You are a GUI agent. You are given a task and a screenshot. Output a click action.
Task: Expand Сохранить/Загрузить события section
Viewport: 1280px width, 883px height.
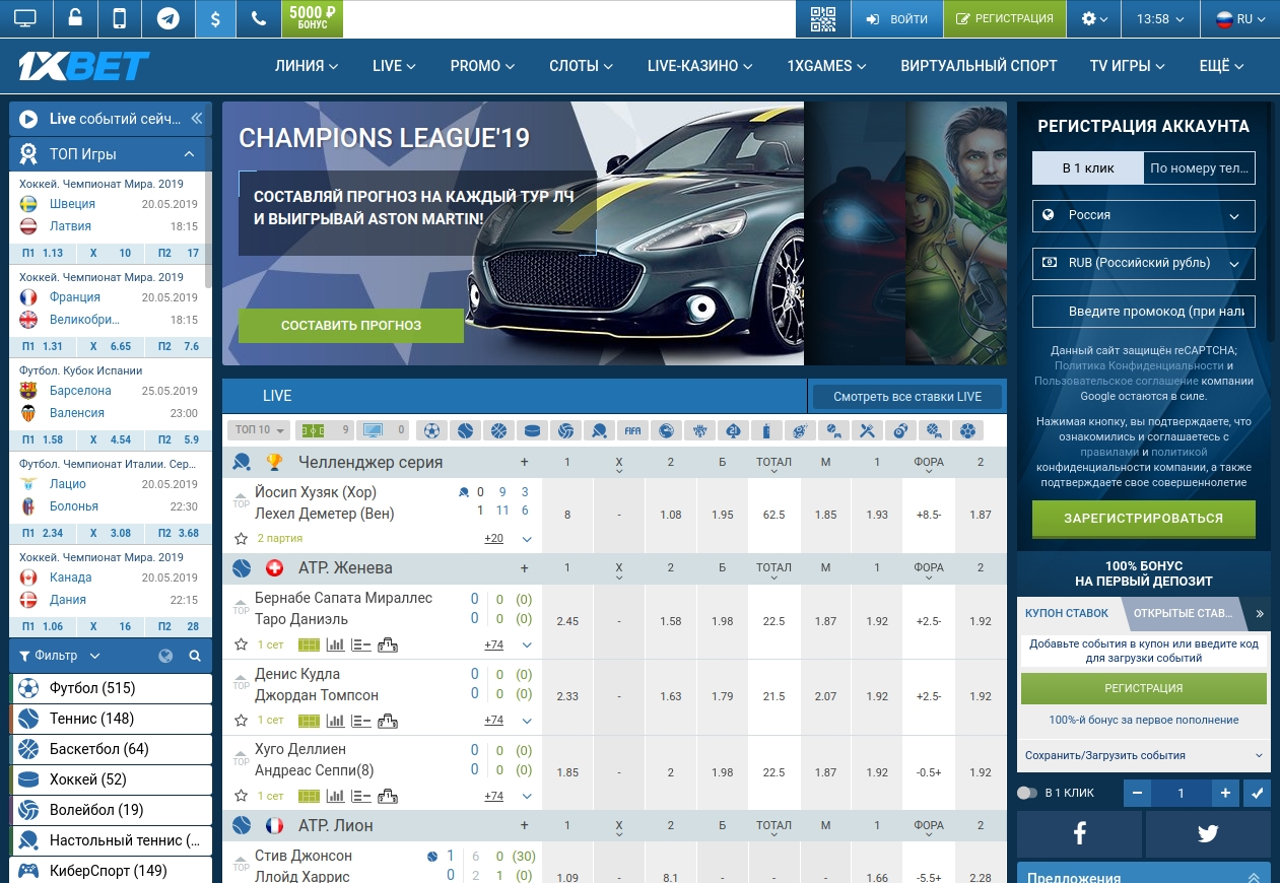coord(1144,756)
